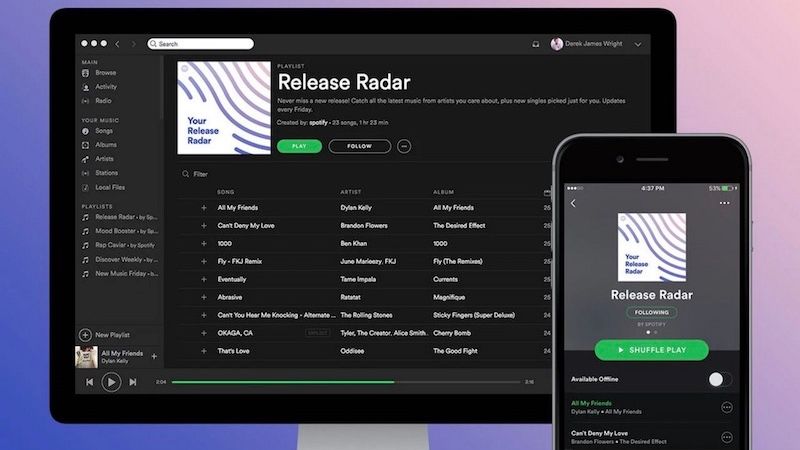Open the more options ellipsis beside the FOLLOW button

404,146
